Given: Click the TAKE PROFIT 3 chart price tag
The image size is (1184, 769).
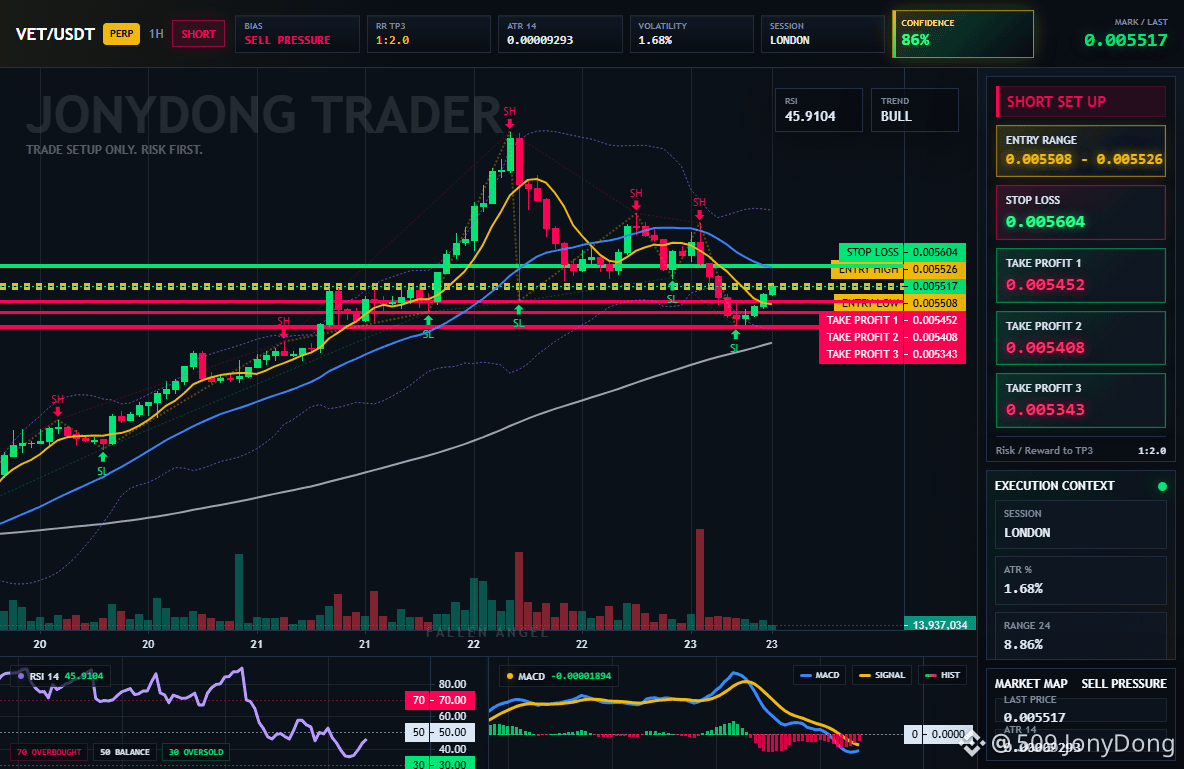Looking at the screenshot, I should pyautogui.click(x=893, y=354).
